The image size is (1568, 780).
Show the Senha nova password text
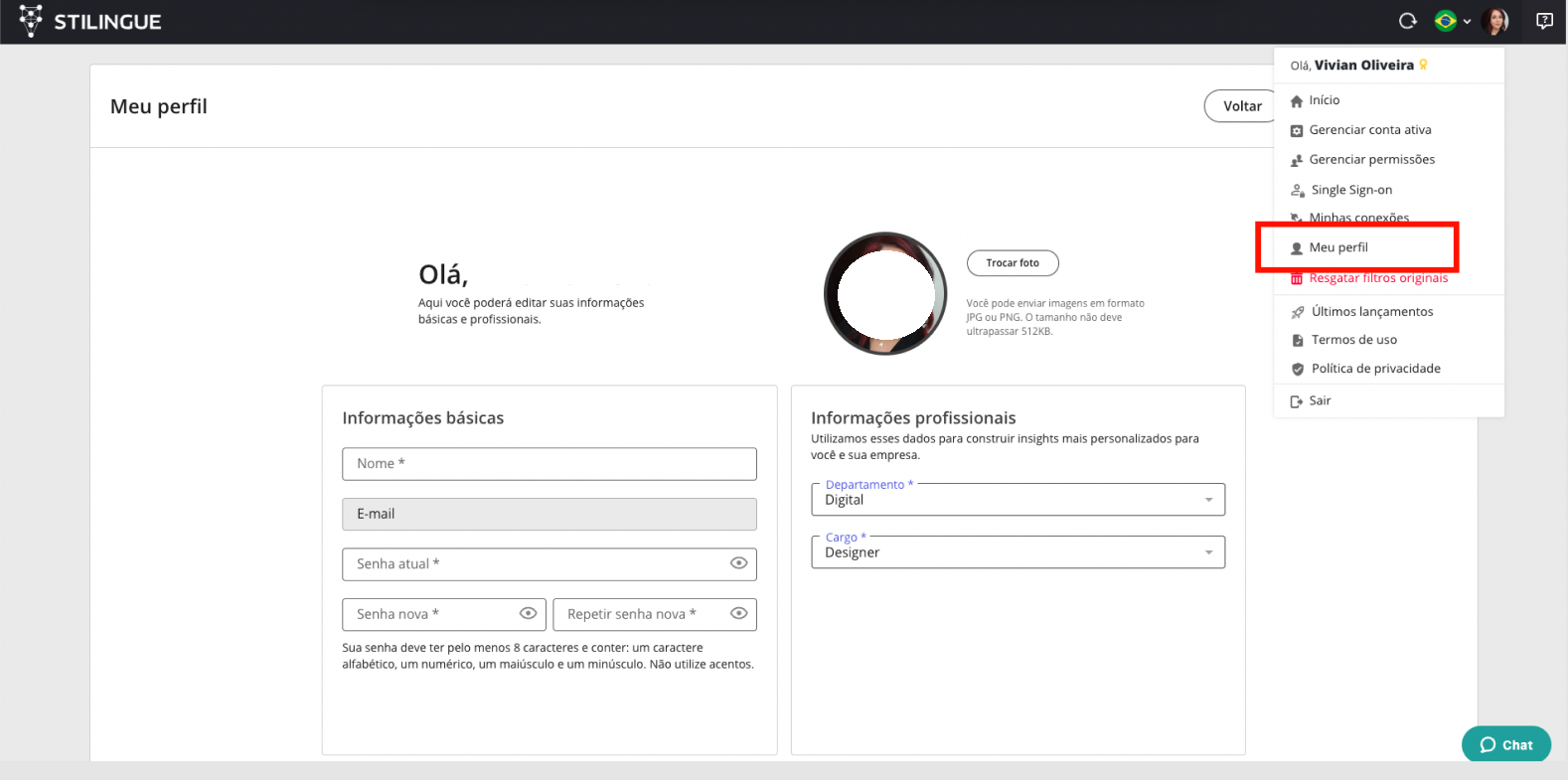(528, 614)
